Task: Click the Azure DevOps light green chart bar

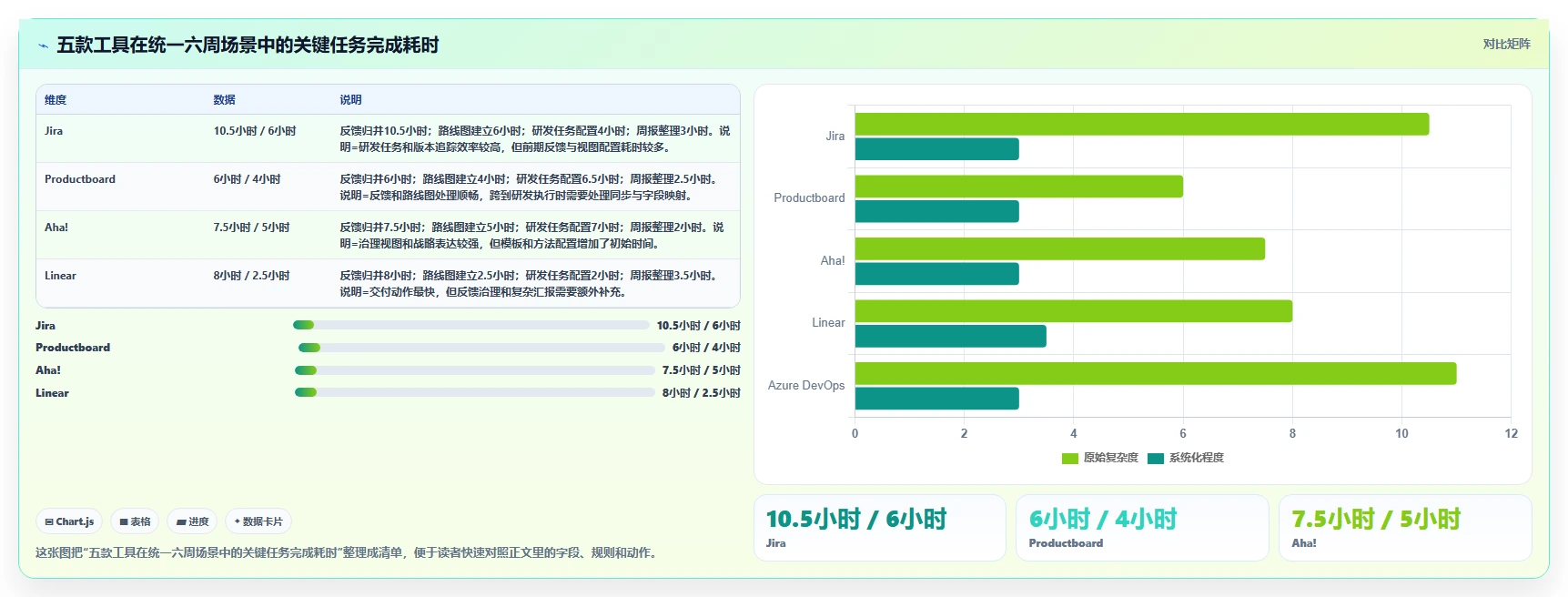Action: tap(1156, 373)
